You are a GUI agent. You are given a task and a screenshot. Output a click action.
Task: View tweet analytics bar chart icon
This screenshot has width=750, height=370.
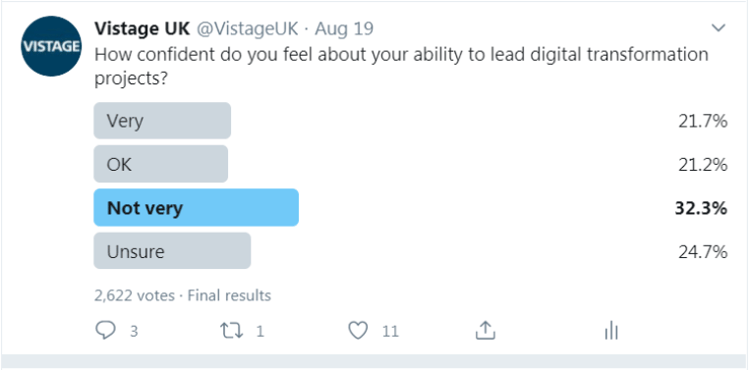pyautogui.click(x=612, y=330)
